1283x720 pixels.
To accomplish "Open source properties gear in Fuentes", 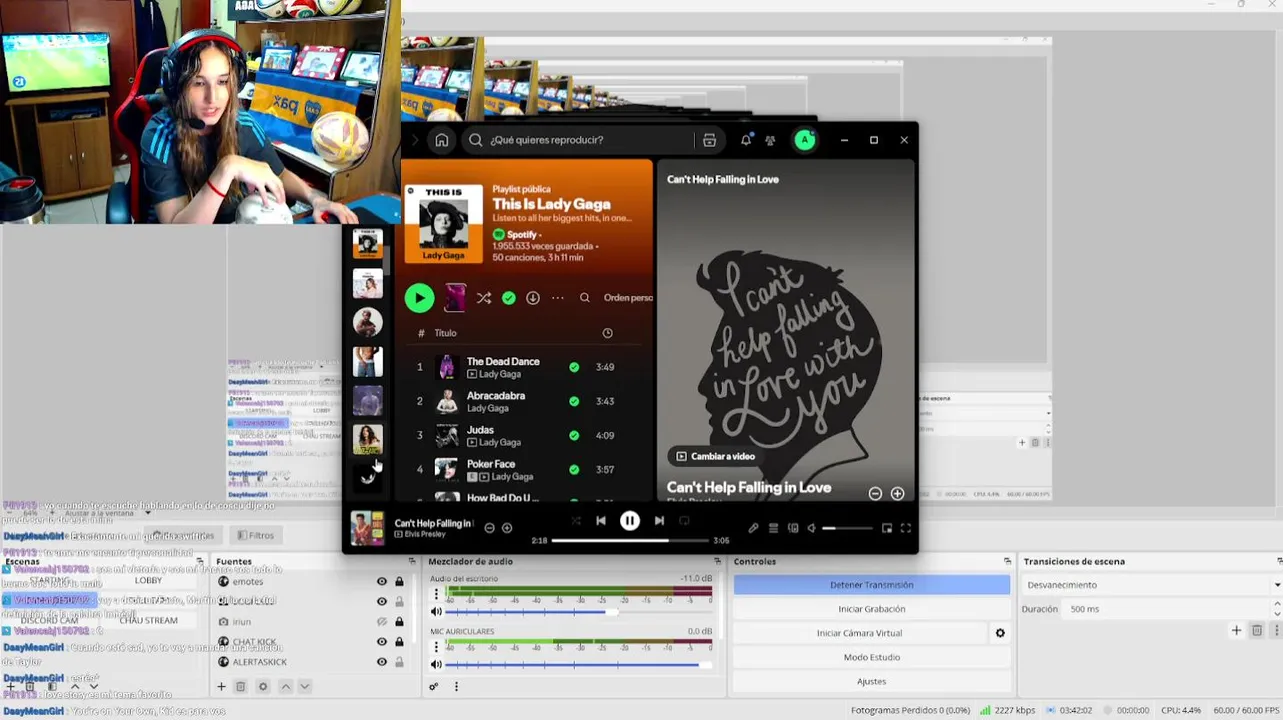I will [x=263, y=687].
